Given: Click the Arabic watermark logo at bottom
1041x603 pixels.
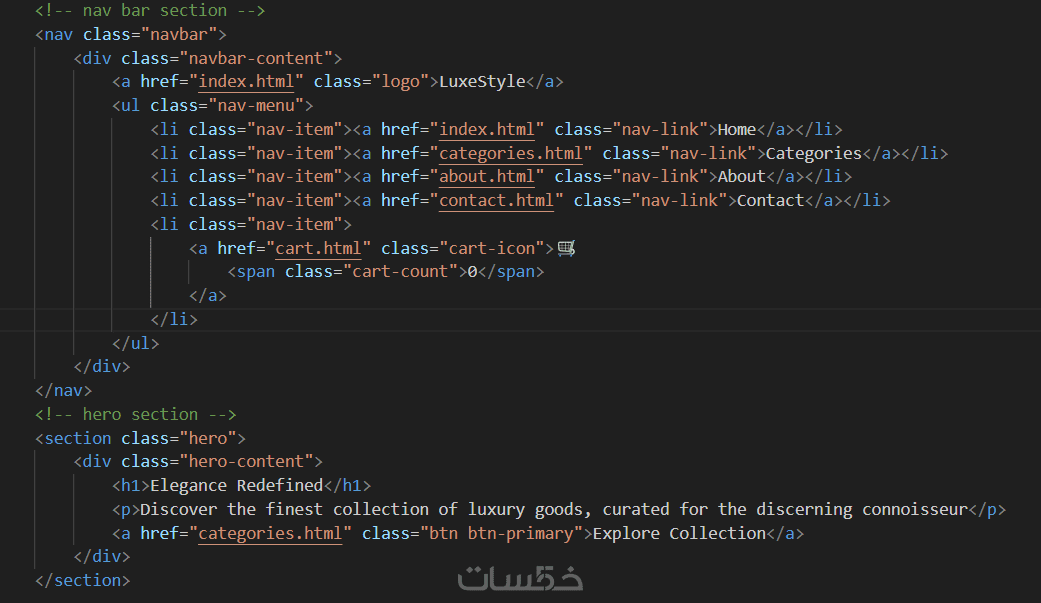Looking at the screenshot, I should pos(520,579).
